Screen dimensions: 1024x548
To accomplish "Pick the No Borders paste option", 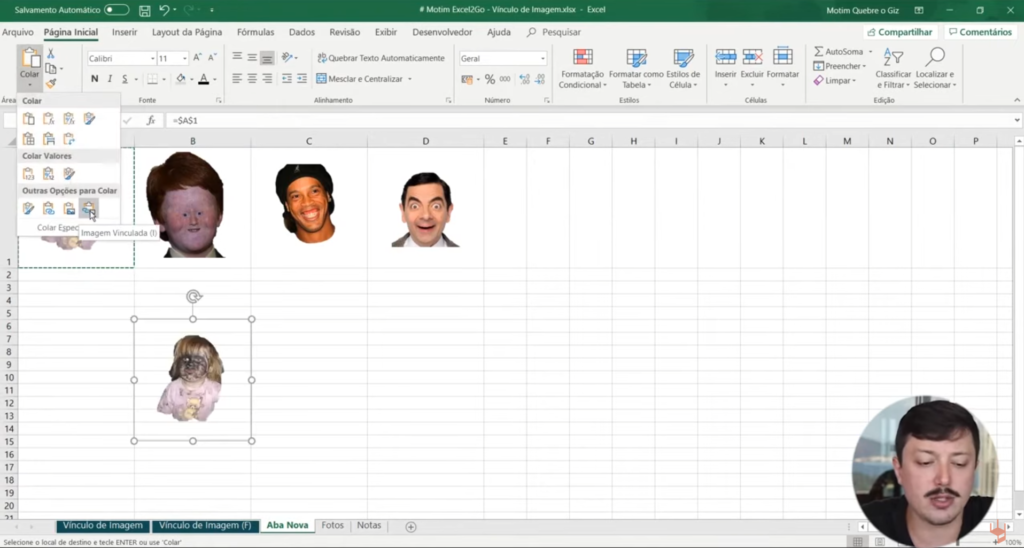I will click(29, 138).
